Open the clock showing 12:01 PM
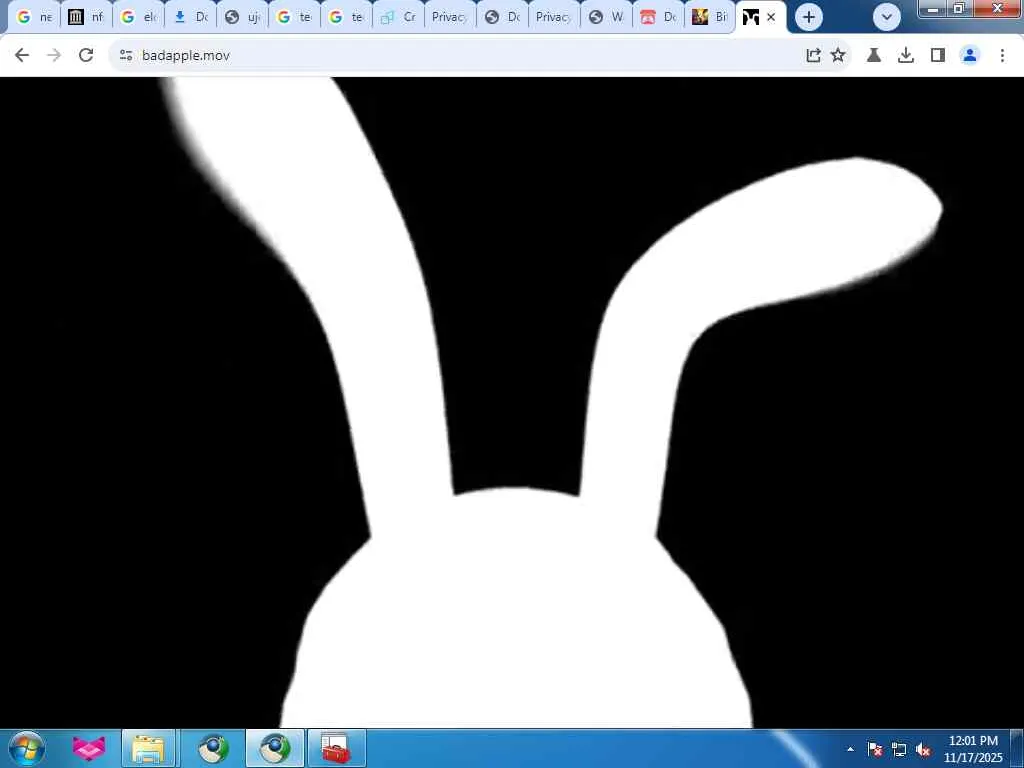1024x768 pixels. click(x=973, y=749)
